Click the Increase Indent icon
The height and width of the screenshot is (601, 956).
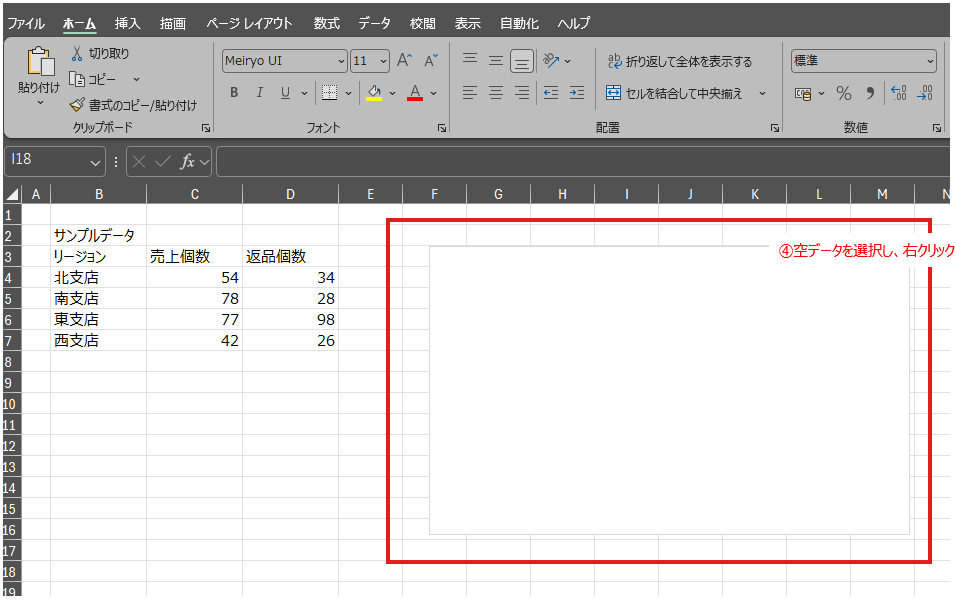point(576,93)
